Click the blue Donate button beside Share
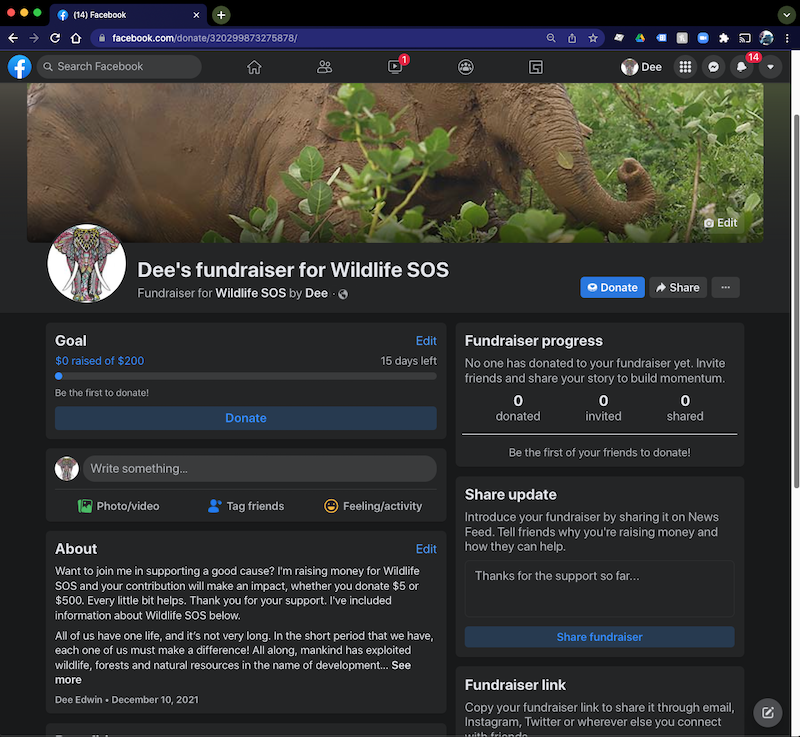This screenshot has width=800, height=737. pos(612,287)
